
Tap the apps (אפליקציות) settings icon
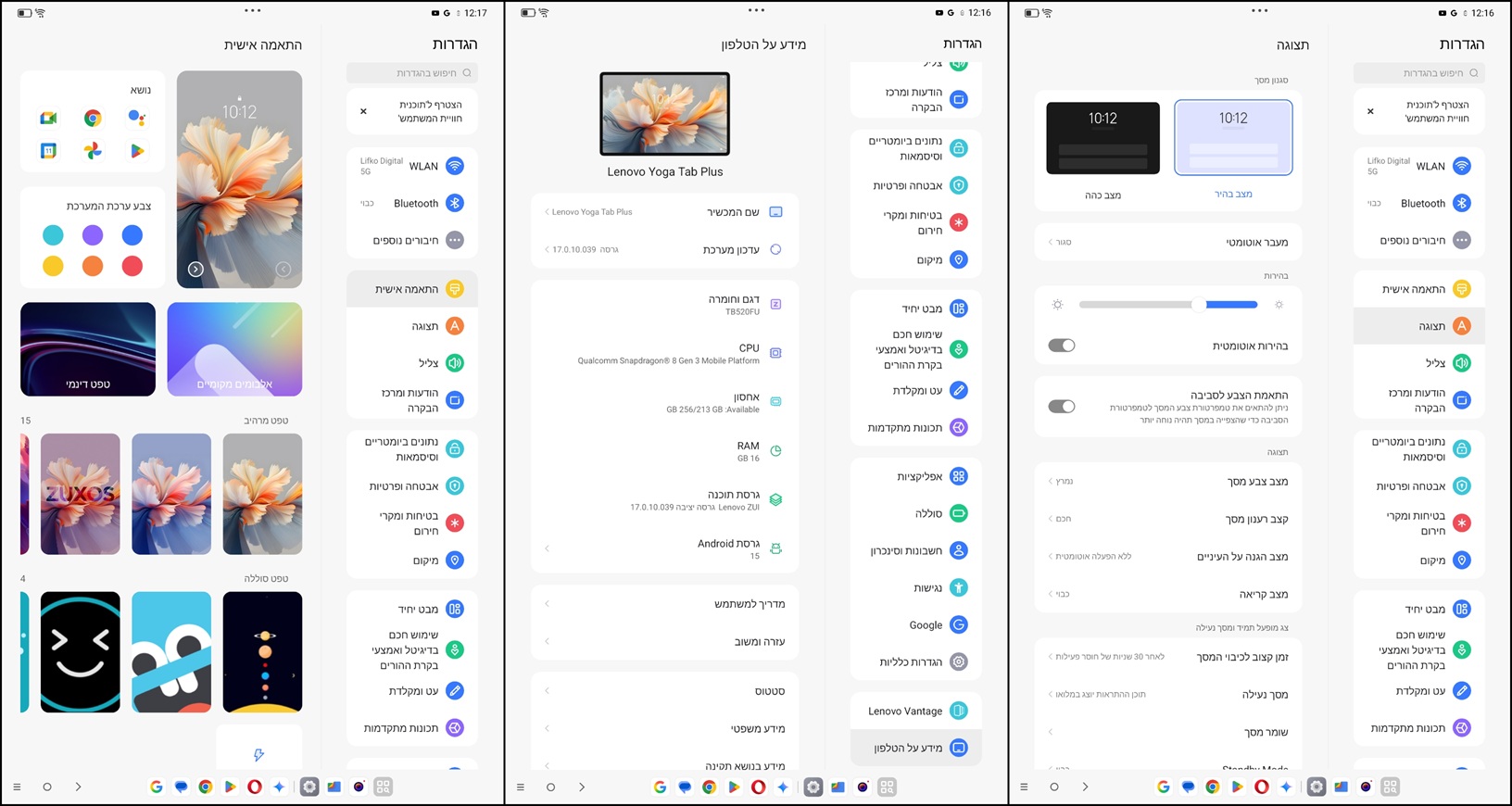point(959,476)
